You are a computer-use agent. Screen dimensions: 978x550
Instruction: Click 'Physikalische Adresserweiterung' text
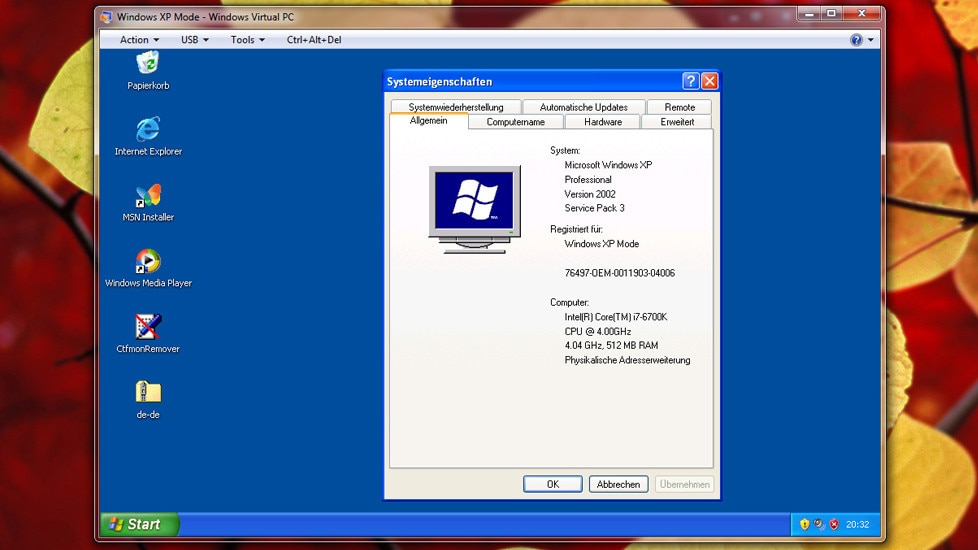[x=627, y=360]
